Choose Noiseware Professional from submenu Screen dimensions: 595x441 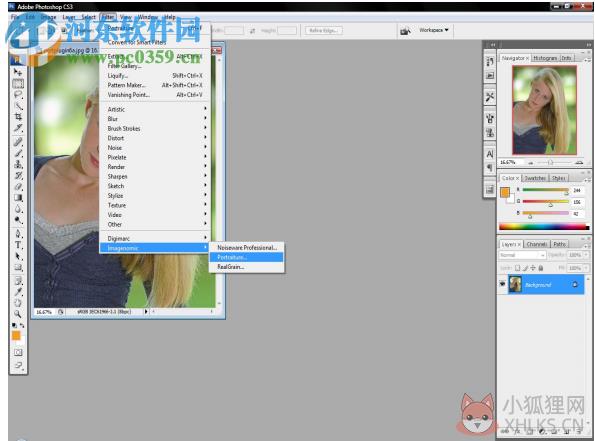click(246, 247)
